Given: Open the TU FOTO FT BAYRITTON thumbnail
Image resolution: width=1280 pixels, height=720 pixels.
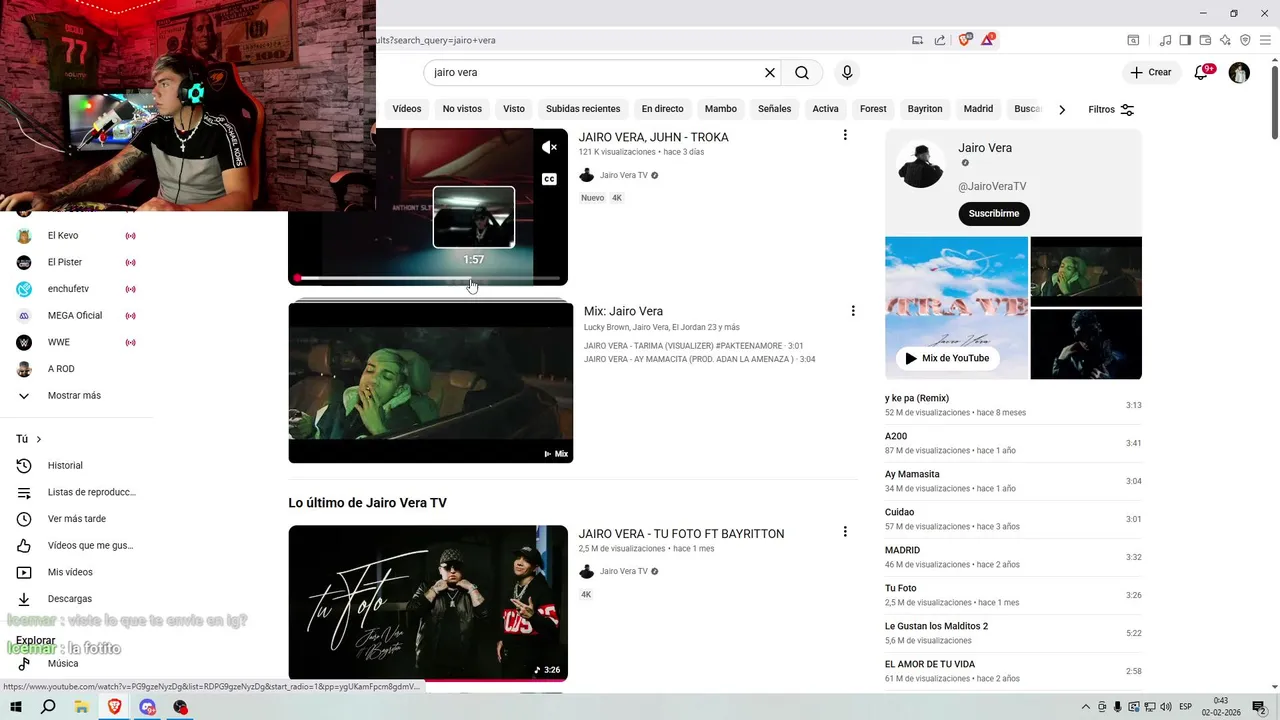Looking at the screenshot, I should [x=428, y=603].
